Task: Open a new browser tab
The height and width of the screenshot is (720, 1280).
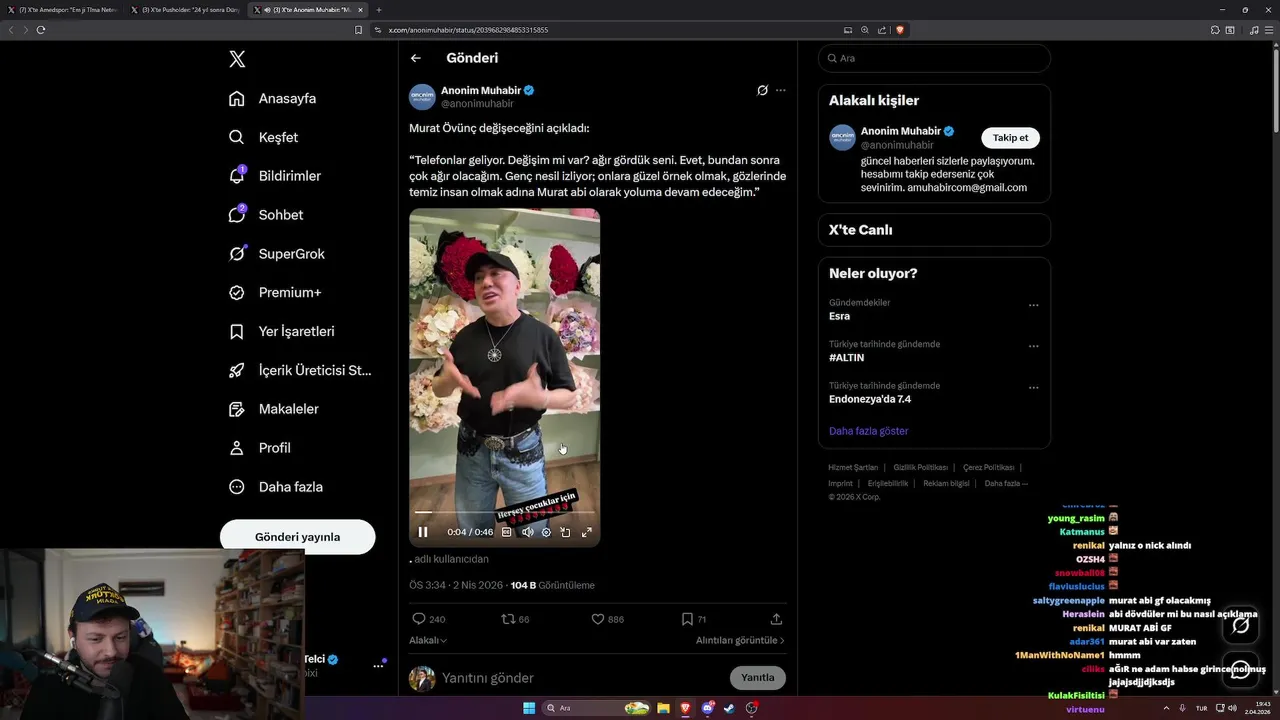Action: pyautogui.click(x=379, y=10)
